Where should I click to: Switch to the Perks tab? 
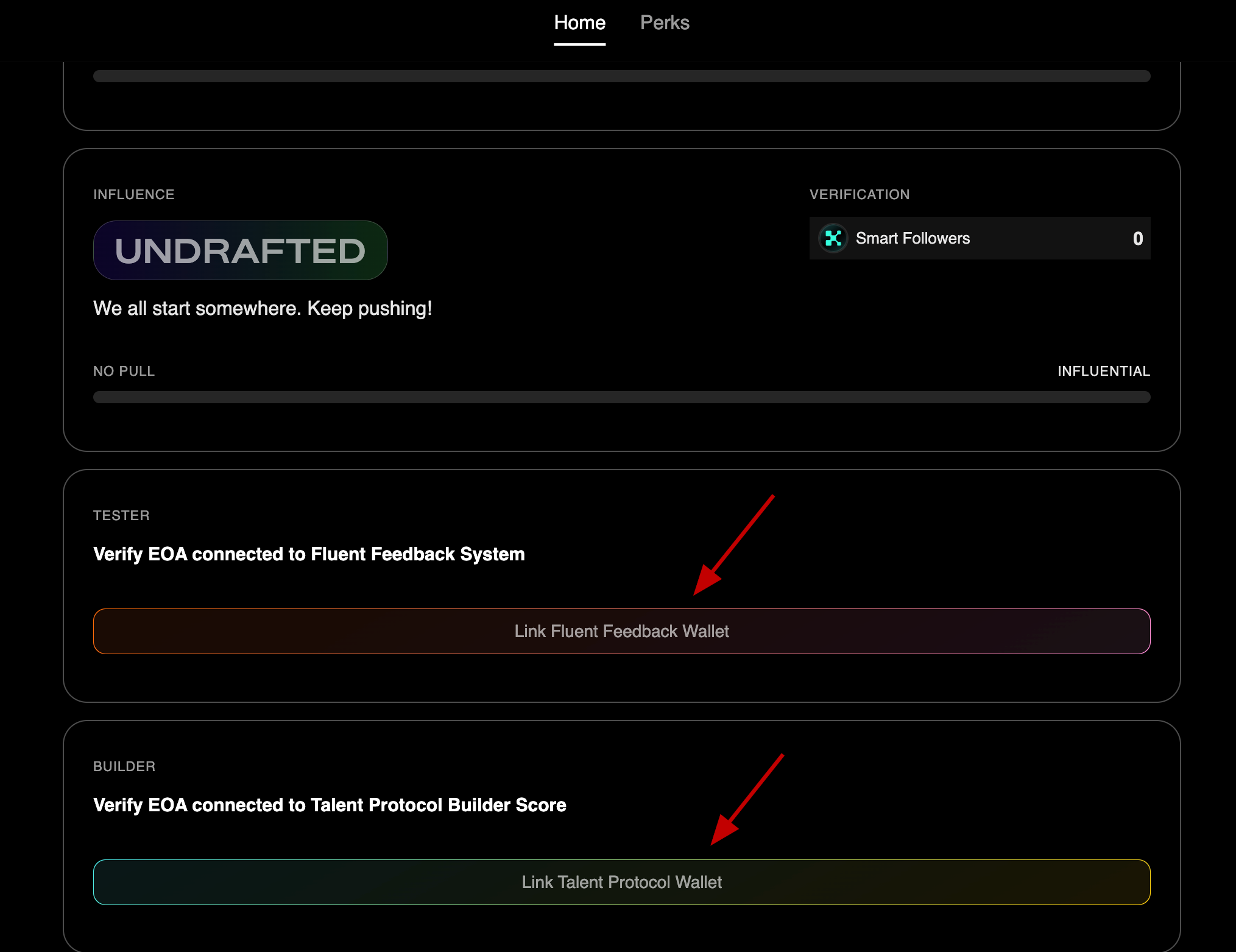(x=665, y=23)
